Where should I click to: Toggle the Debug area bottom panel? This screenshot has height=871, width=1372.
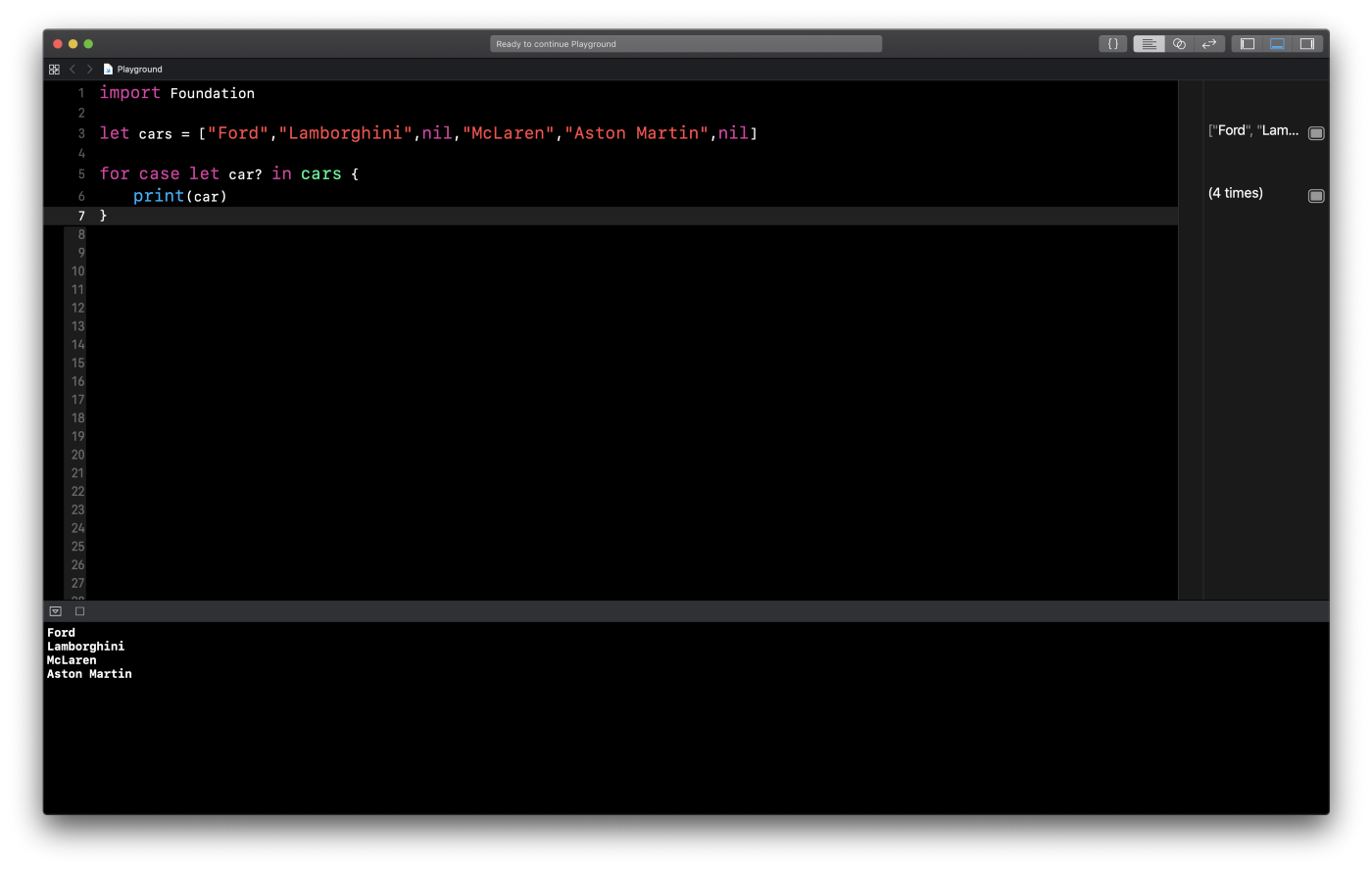(x=1277, y=44)
